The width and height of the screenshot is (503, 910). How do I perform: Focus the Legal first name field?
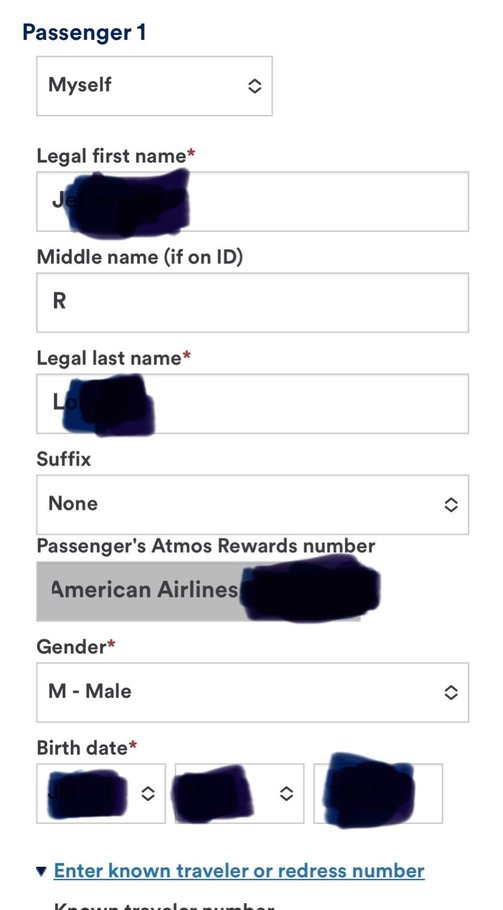pos(252,201)
